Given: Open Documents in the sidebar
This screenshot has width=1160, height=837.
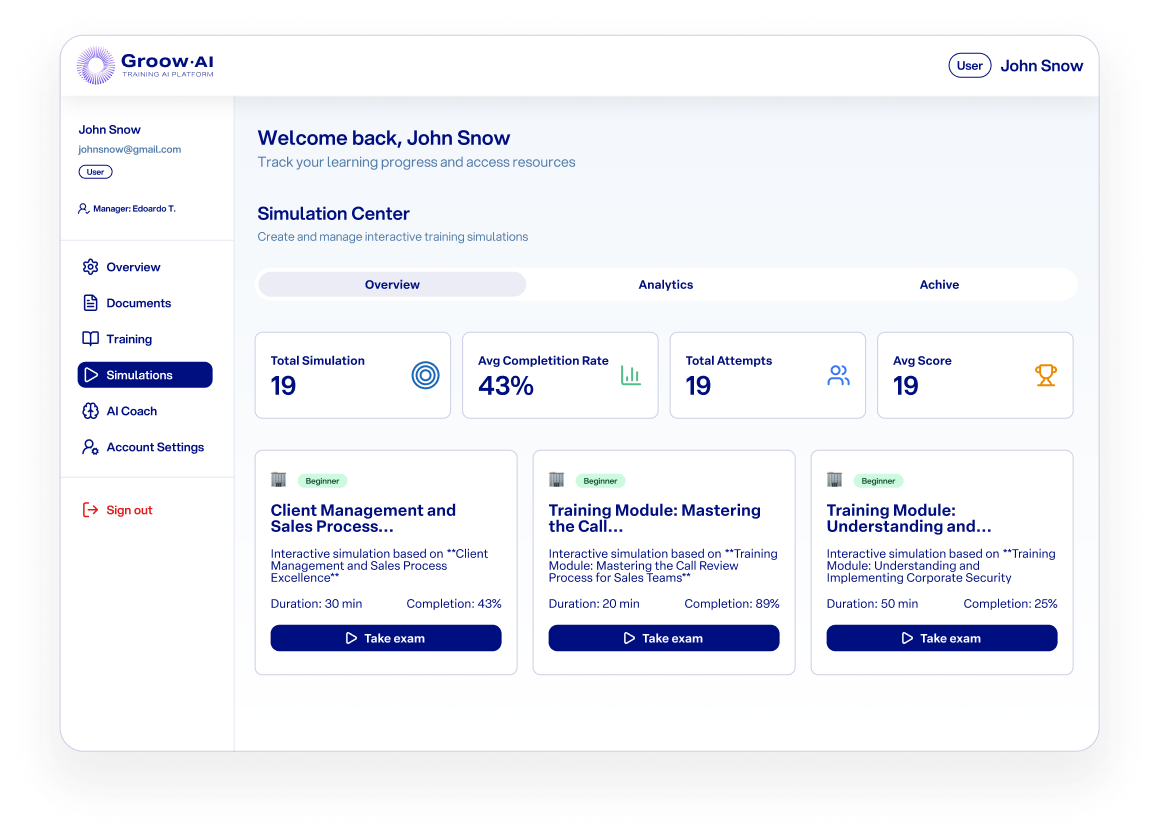Looking at the screenshot, I should pos(138,303).
